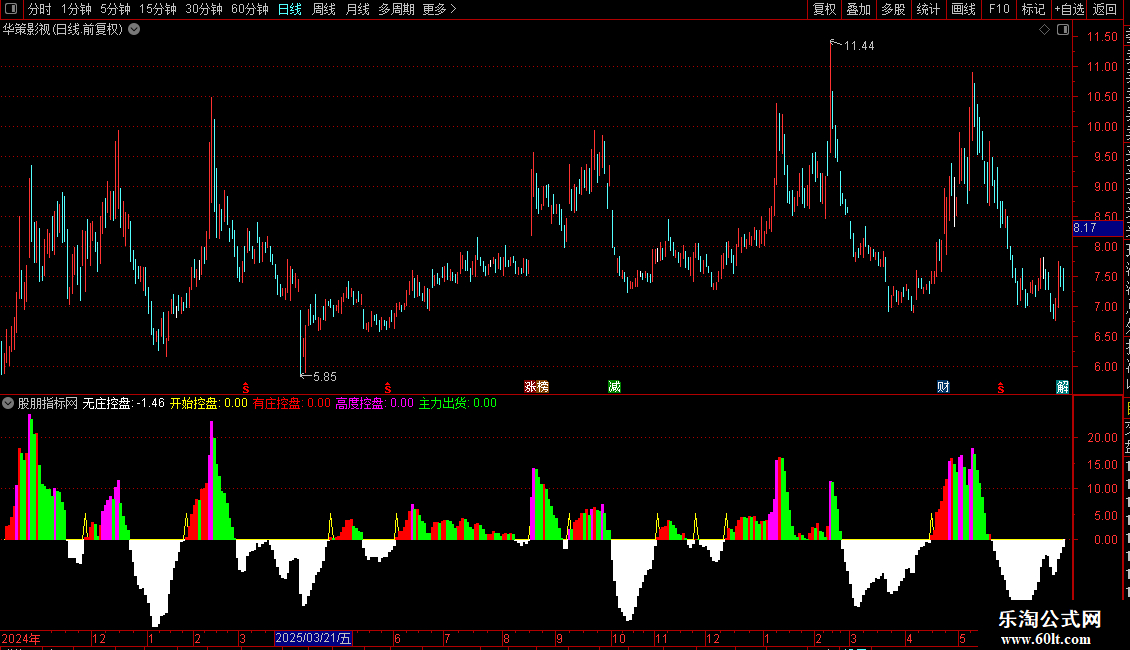Open dropdown beside 华策影视 chart title
Viewport: 1130px width, 650px height.
134,30
